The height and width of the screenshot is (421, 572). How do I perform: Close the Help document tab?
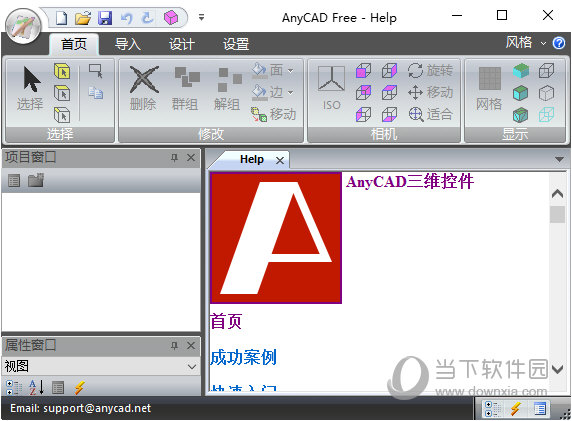280,160
